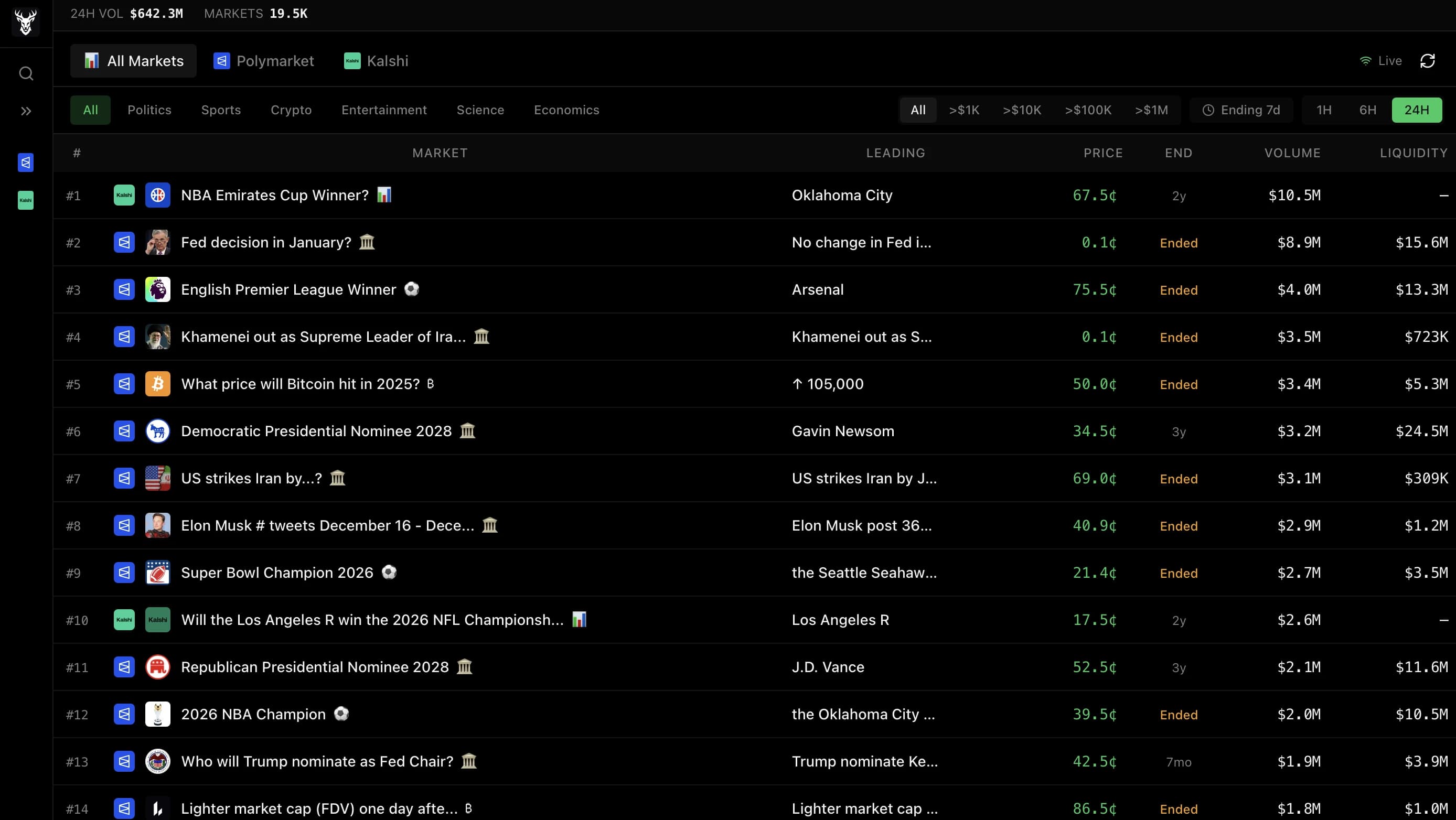The width and height of the screenshot is (1456, 820).
Task: Click Bitcoin thumbnail in row five
Action: [158, 384]
